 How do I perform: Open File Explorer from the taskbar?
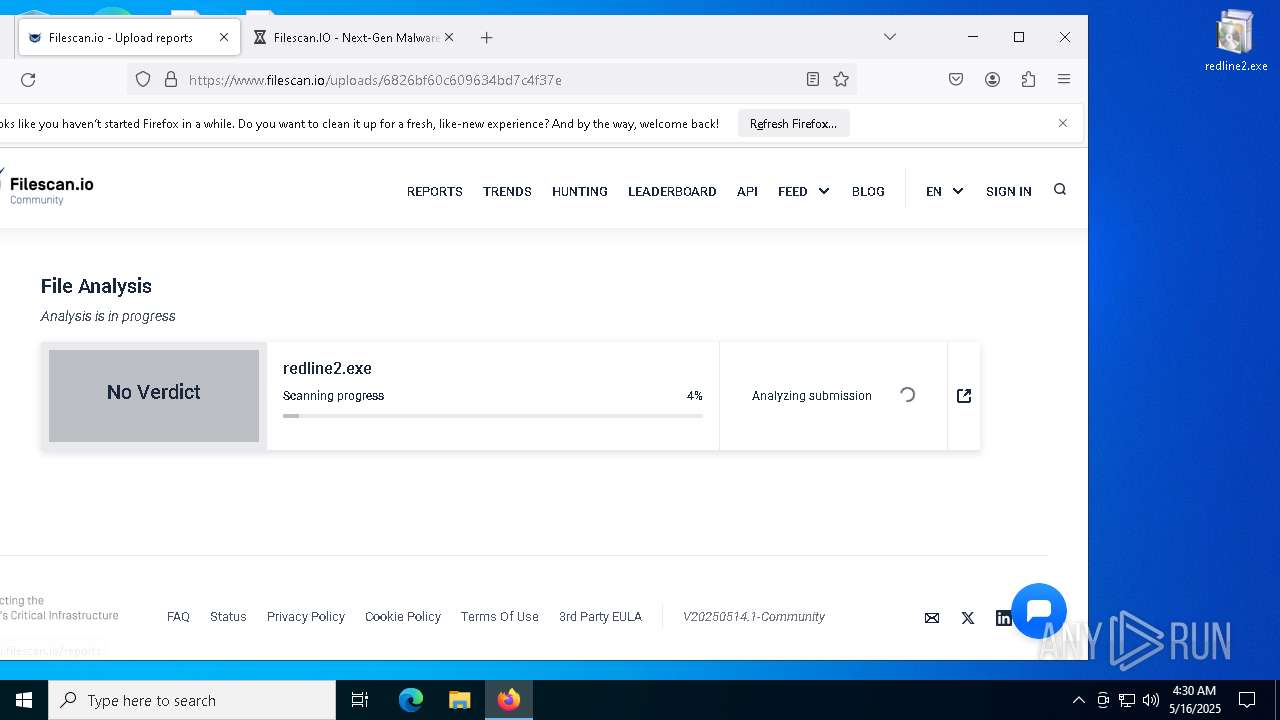tap(460, 700)
